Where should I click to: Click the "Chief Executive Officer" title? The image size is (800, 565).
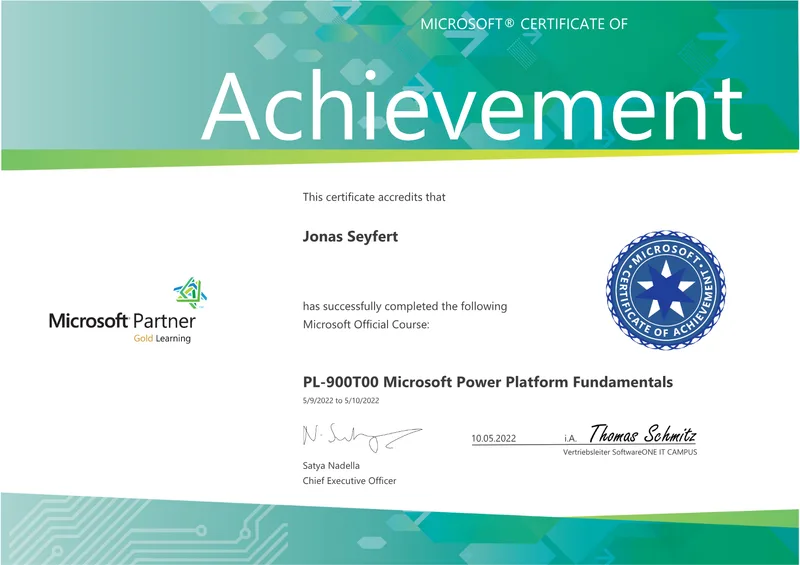[x=349, y=481]
